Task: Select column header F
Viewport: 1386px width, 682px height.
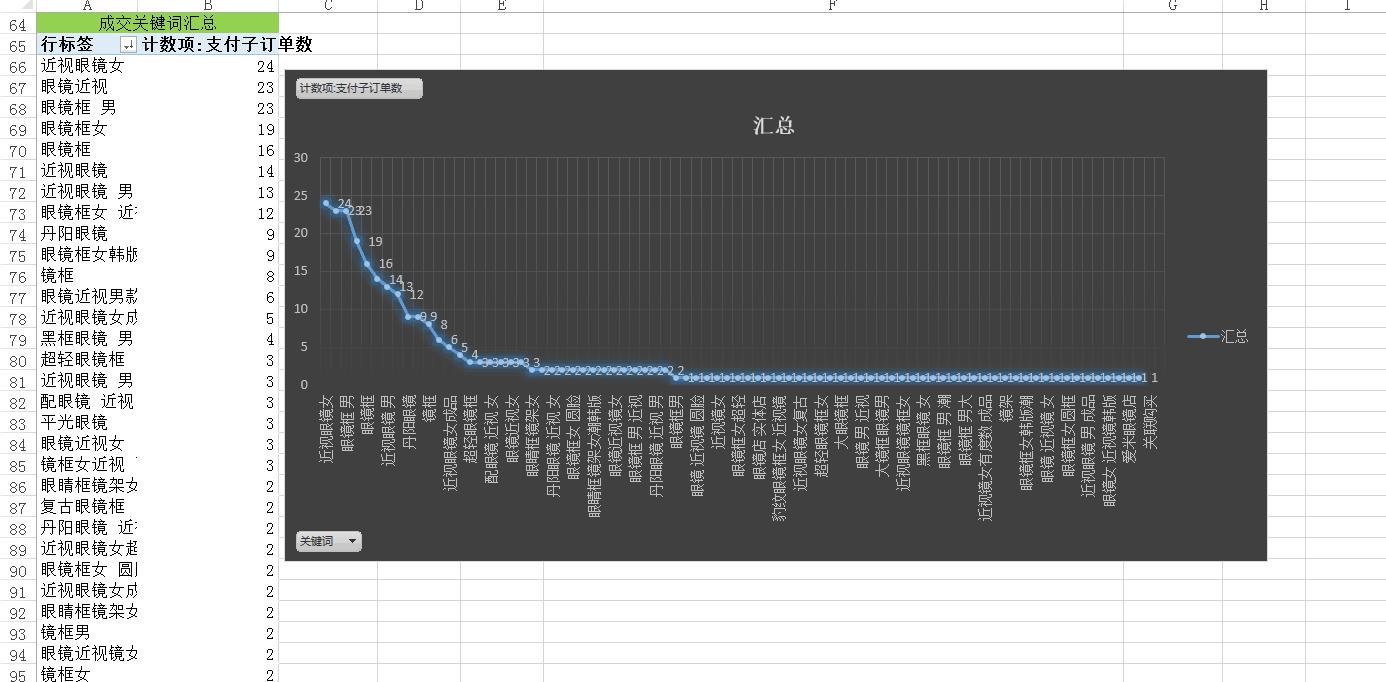Action: 833,6
